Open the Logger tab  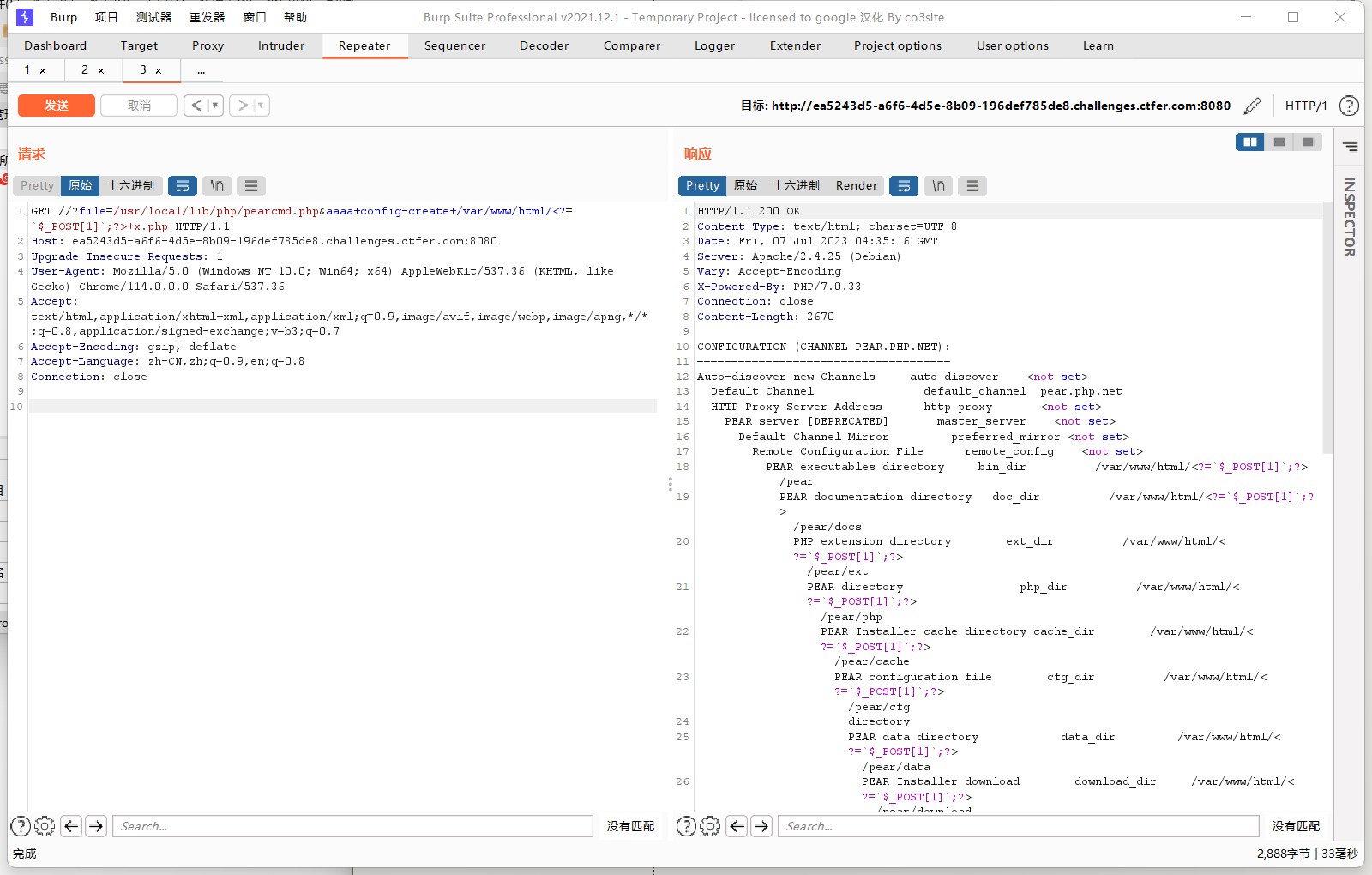[715, 46]
